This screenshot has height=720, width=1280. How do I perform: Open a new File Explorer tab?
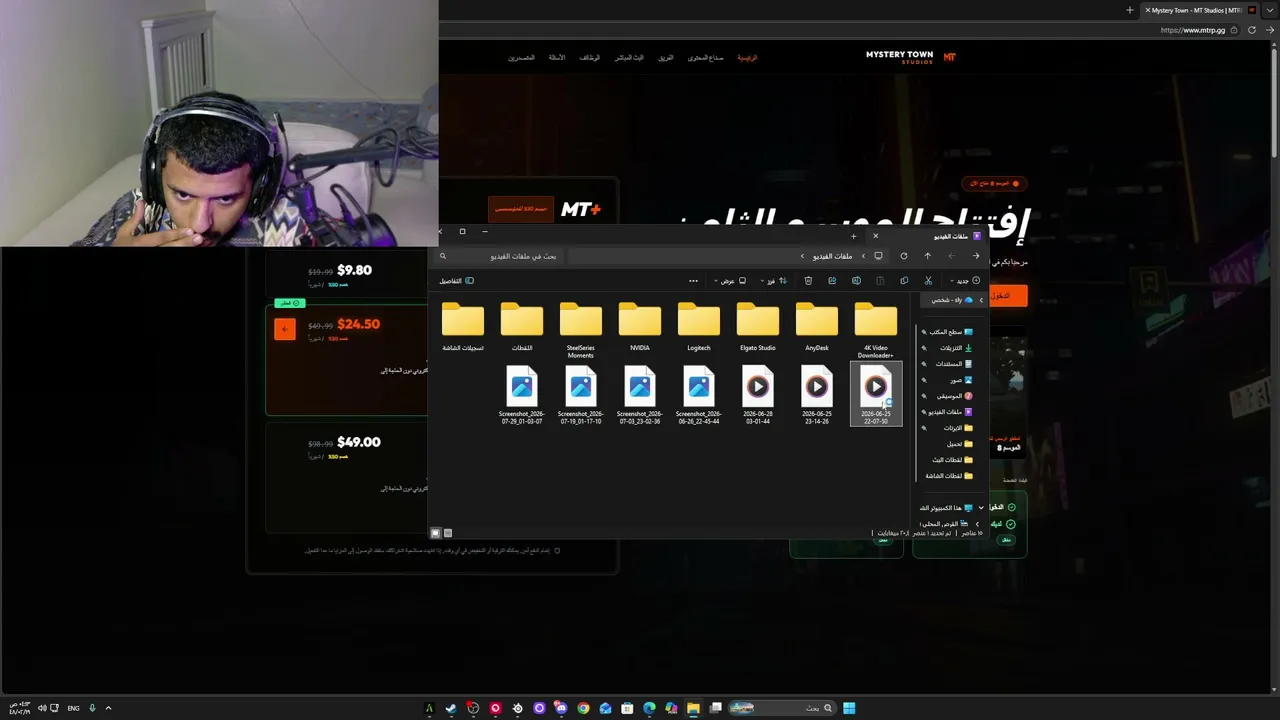pyautogui.click(x=853, y=236)
